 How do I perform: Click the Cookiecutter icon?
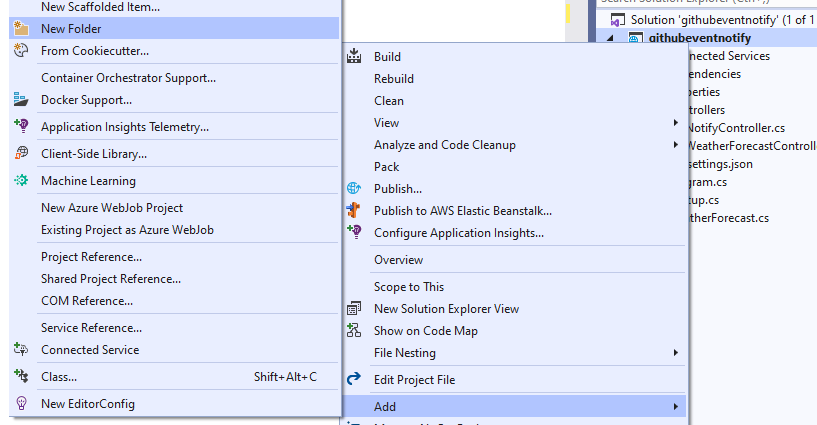21,51
